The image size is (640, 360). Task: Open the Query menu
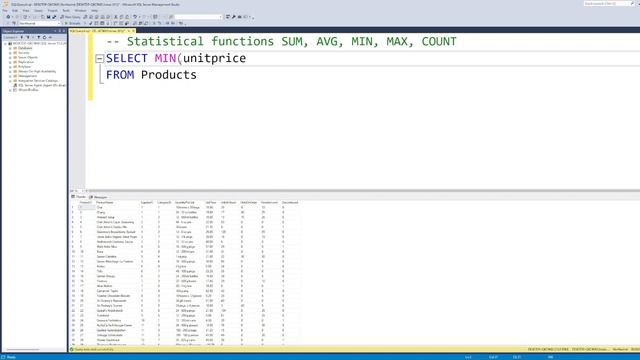[38, 11]
